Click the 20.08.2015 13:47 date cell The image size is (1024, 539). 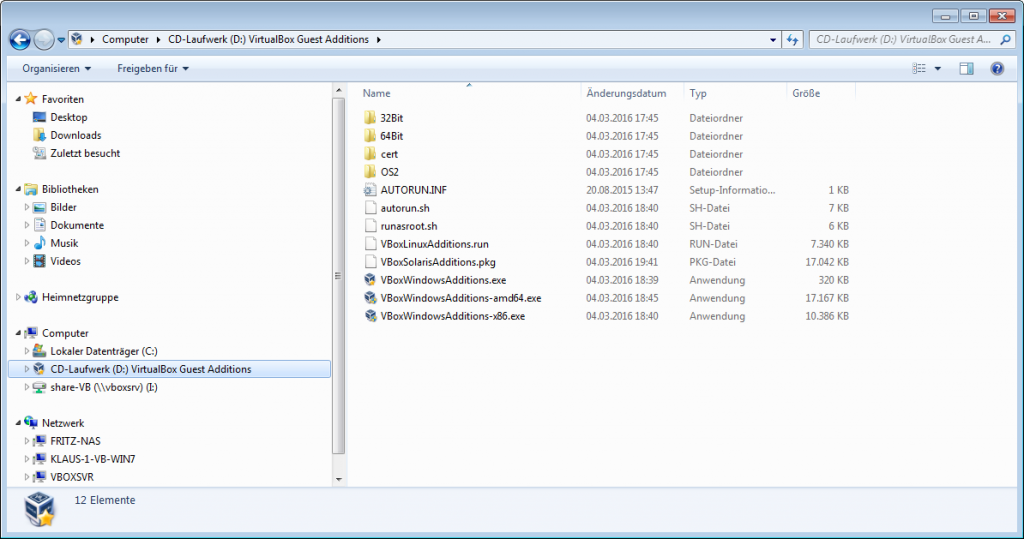click(x=622, y=190)
